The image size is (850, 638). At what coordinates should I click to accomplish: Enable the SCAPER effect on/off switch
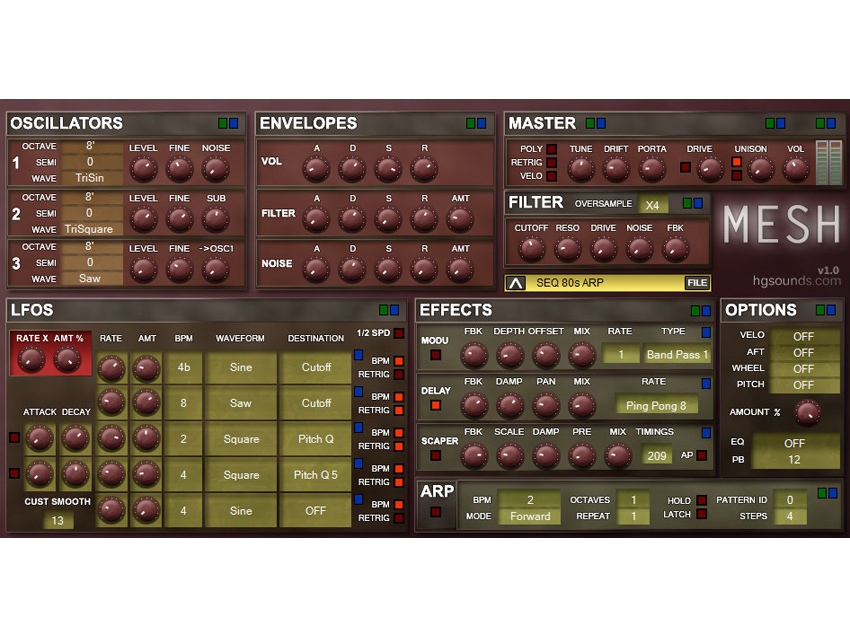pos(435,455)
